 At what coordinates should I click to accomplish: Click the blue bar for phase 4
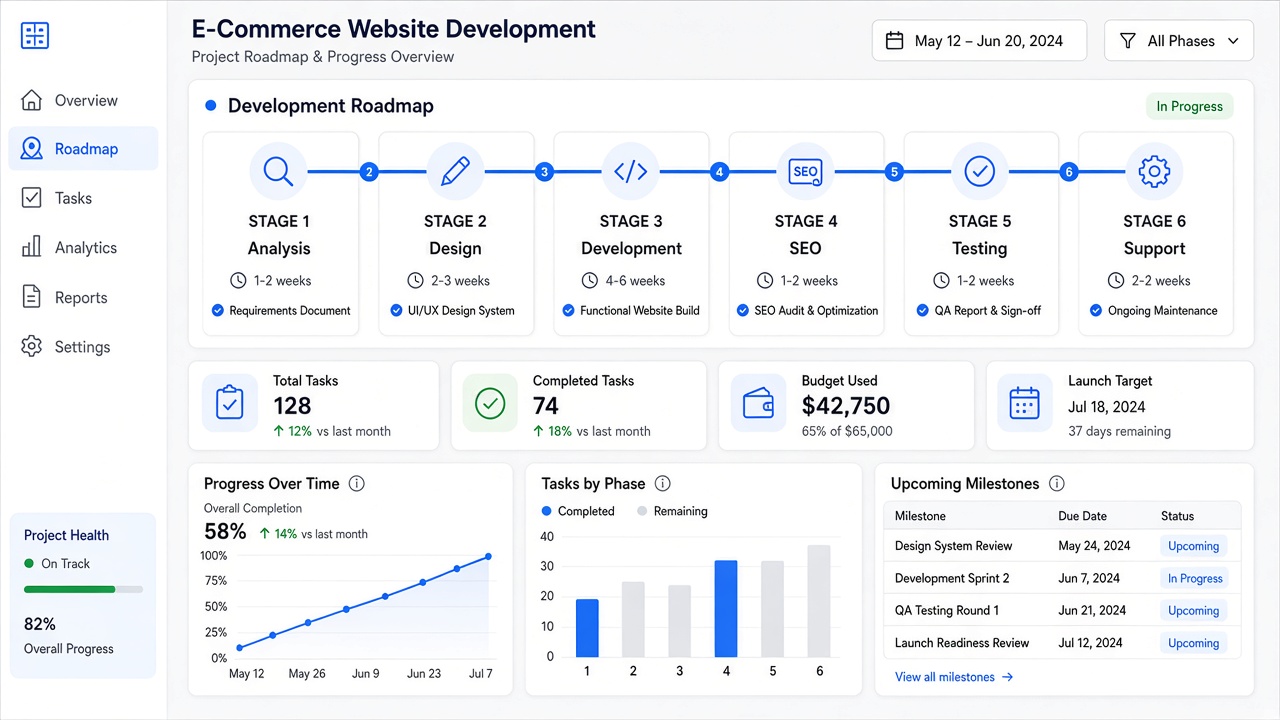tap(726, 608)
